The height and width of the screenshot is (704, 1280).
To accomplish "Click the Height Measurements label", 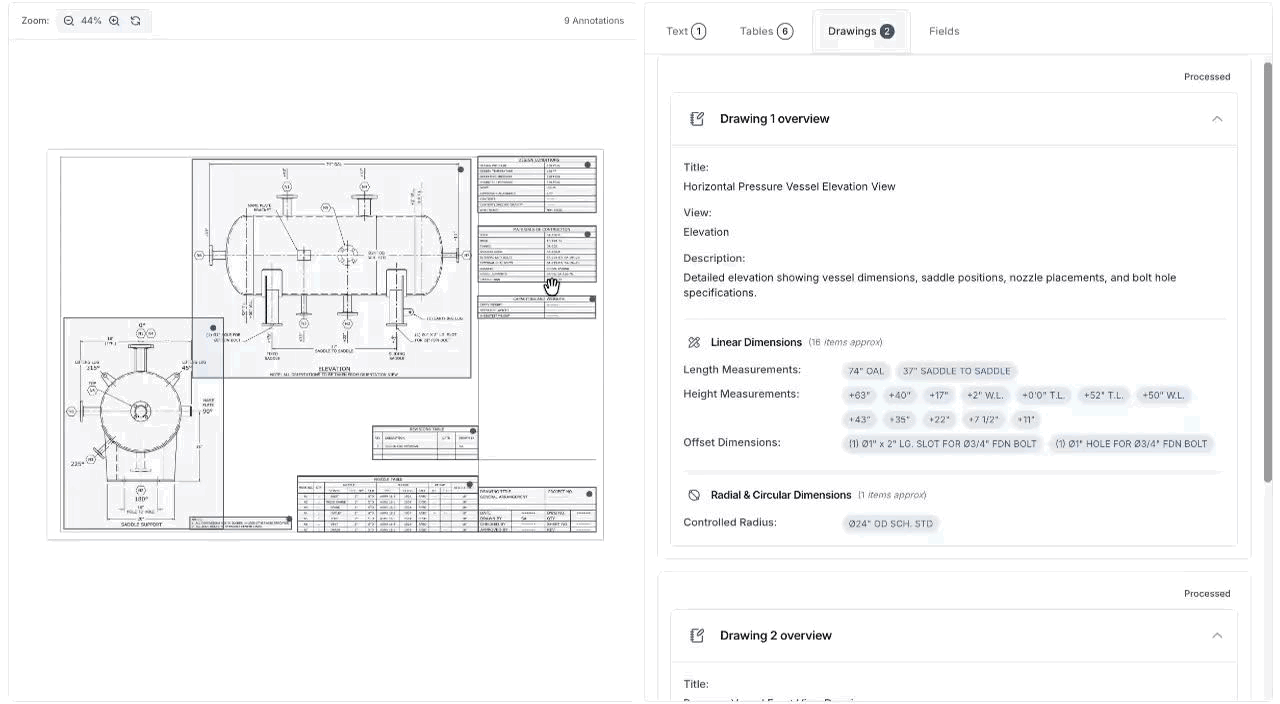I will (x=741, y=394).
